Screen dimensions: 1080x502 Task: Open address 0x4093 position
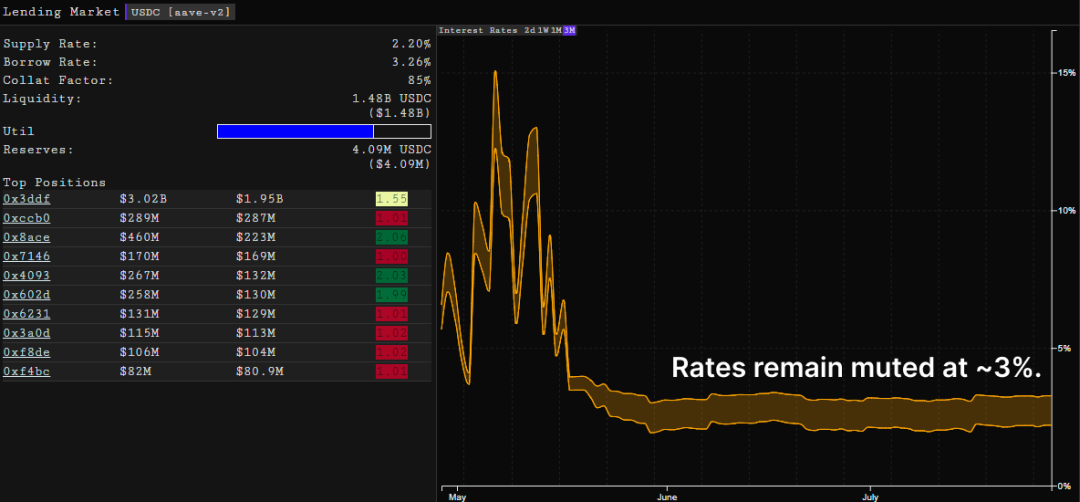click(26, 275)
